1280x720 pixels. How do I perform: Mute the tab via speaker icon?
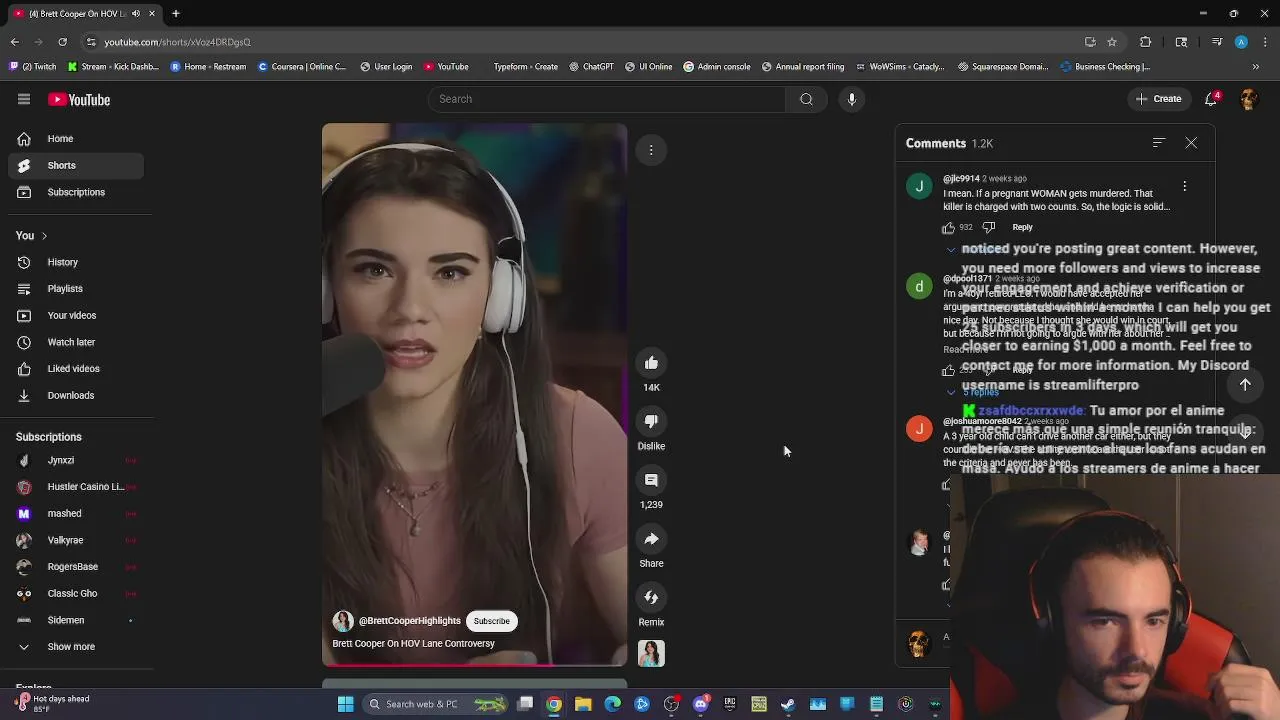pos(136,13)
